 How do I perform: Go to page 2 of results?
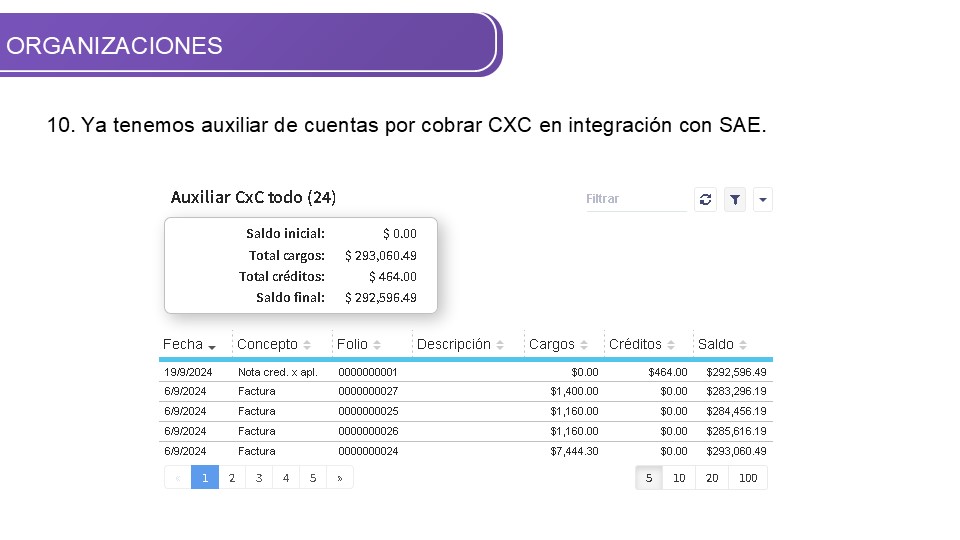pos(232,478)
